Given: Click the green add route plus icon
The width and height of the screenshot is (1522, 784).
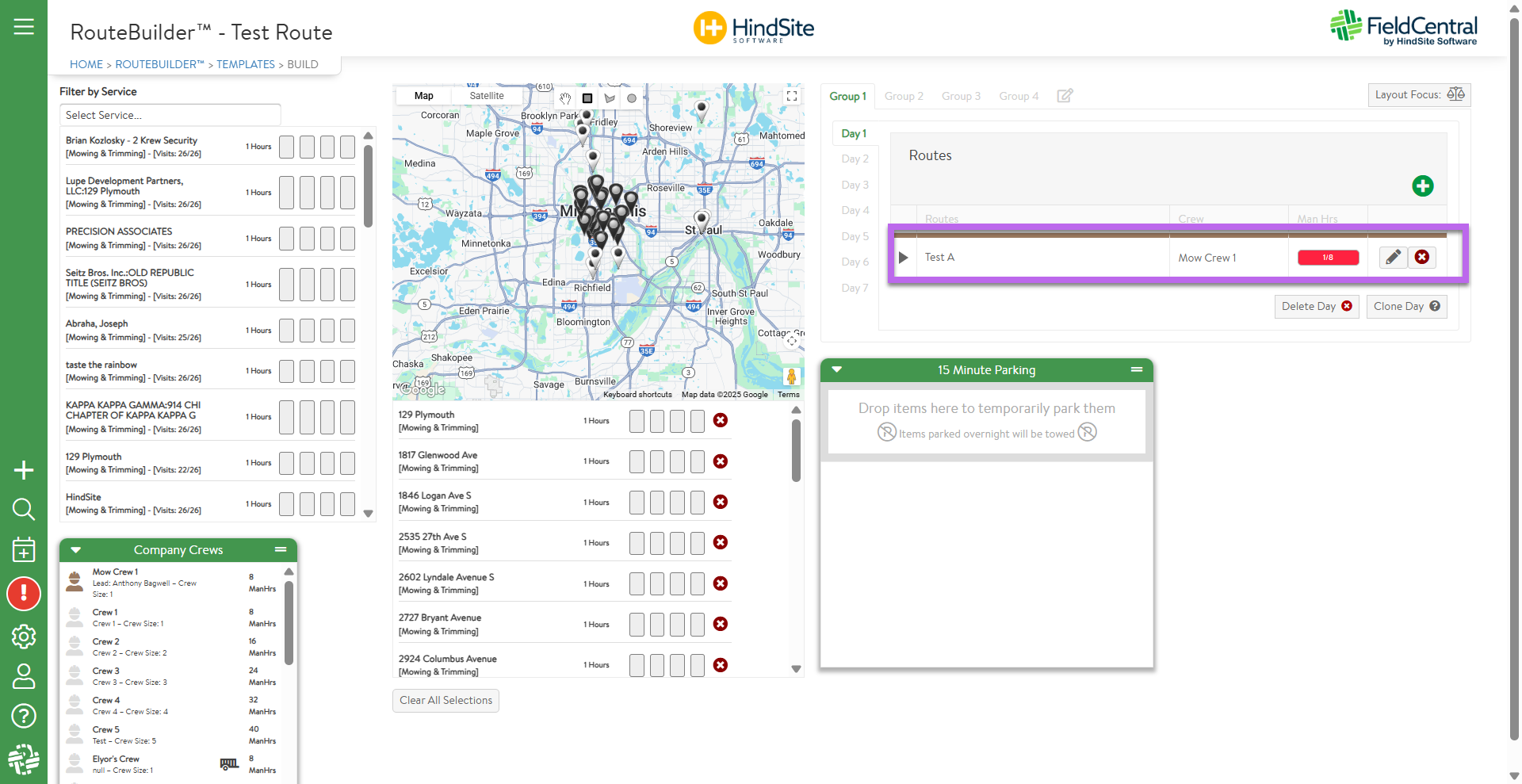Looking at the screenshot, I should tap(1422, 186).
